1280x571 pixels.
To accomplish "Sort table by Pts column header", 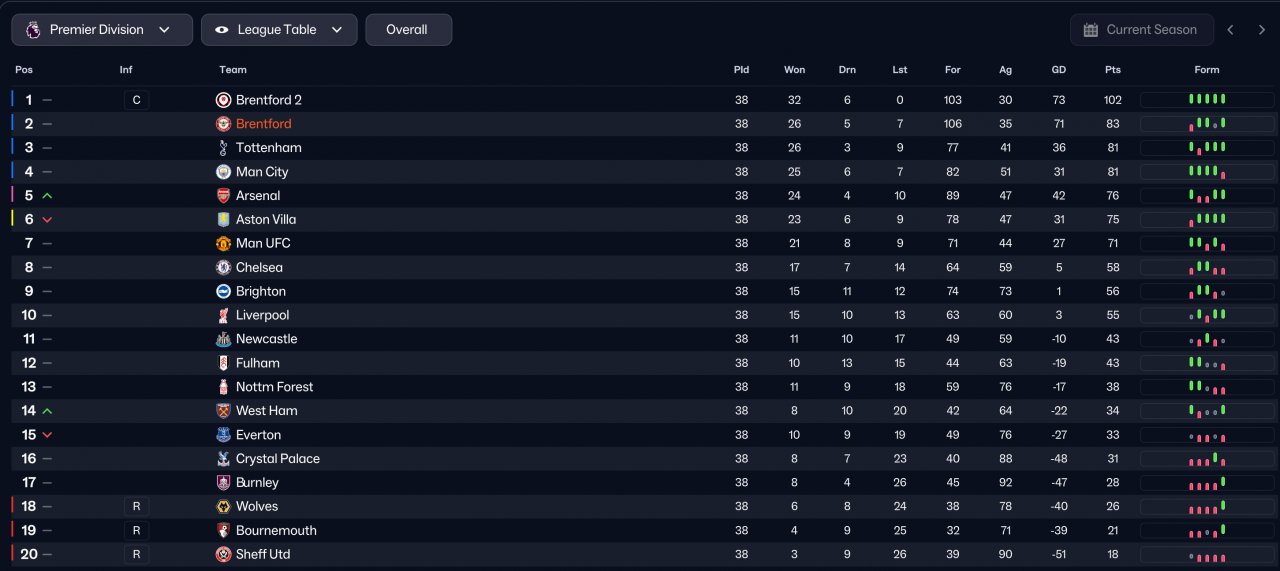I will tap(1113, 70).
